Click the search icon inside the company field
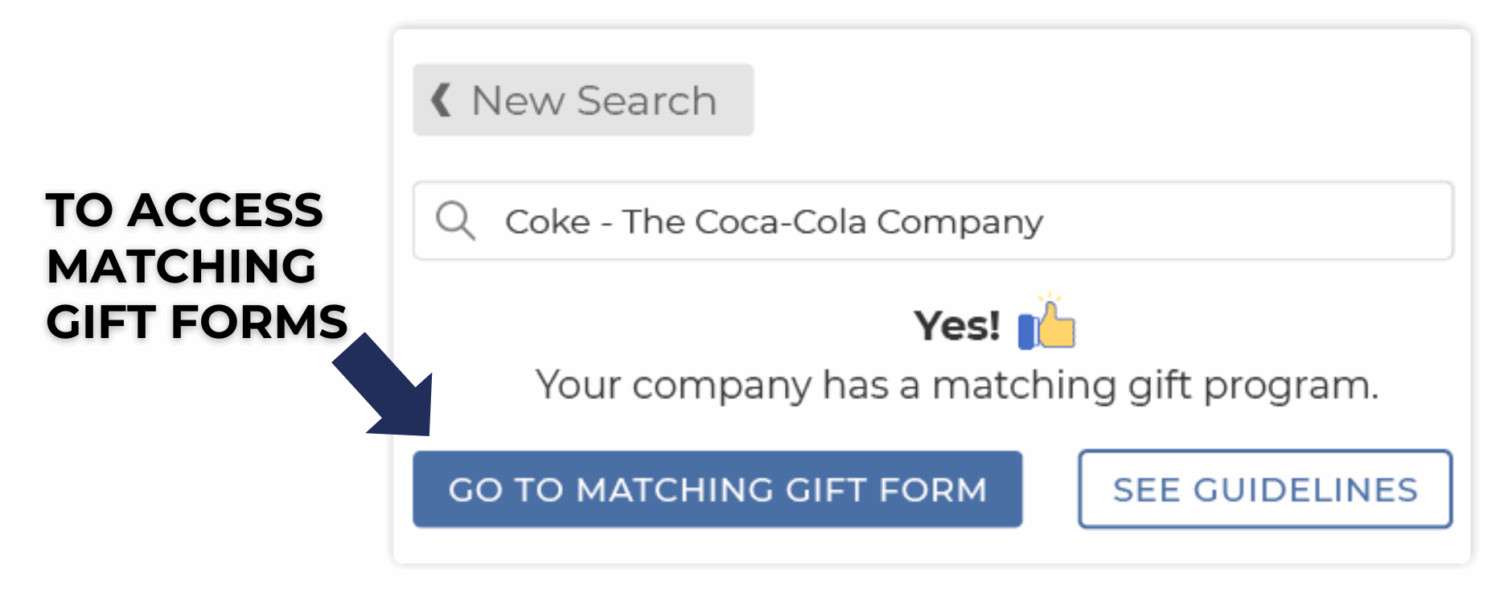1500x602 pixels. (x=456, y=221)
